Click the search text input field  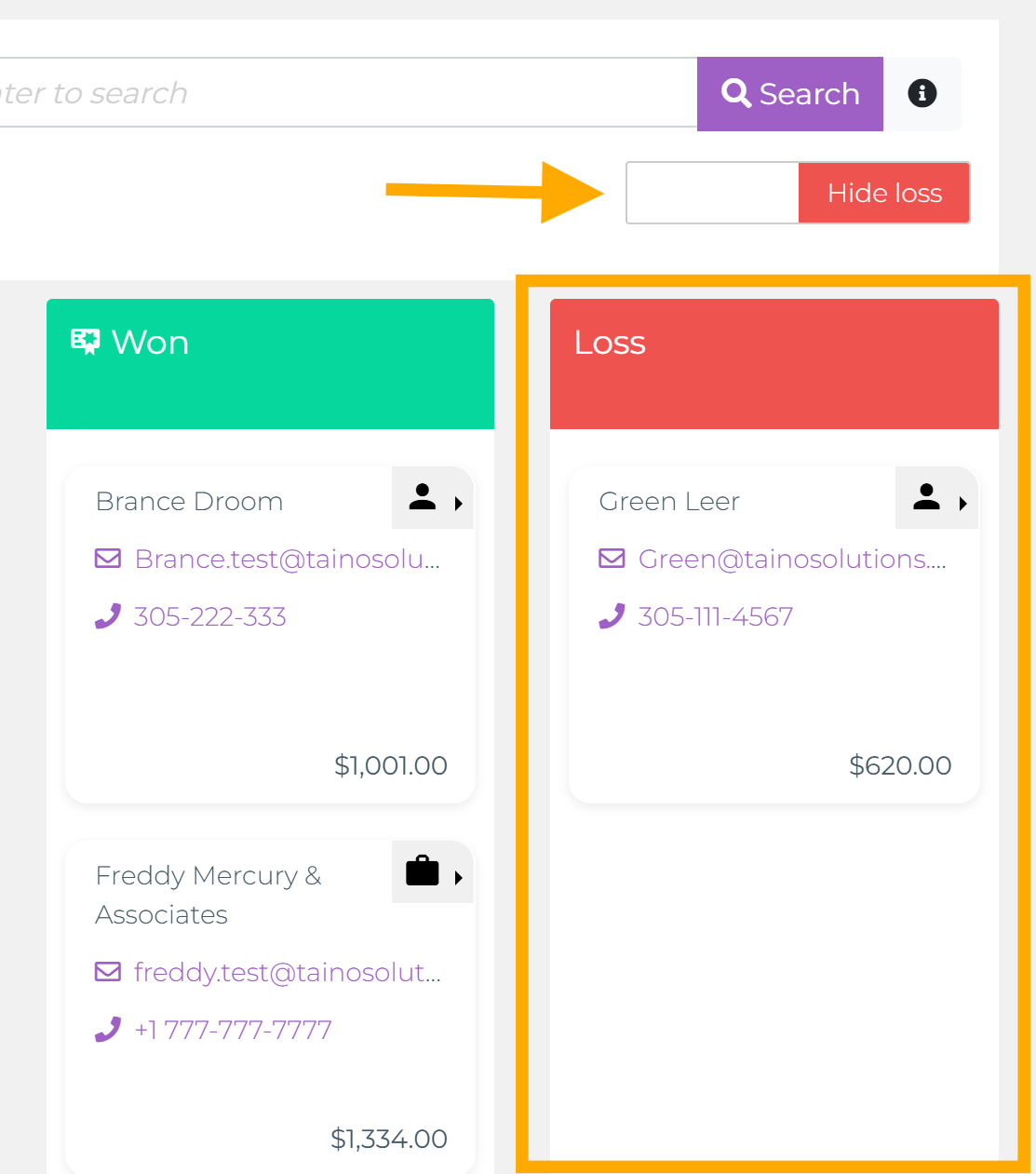344,93
